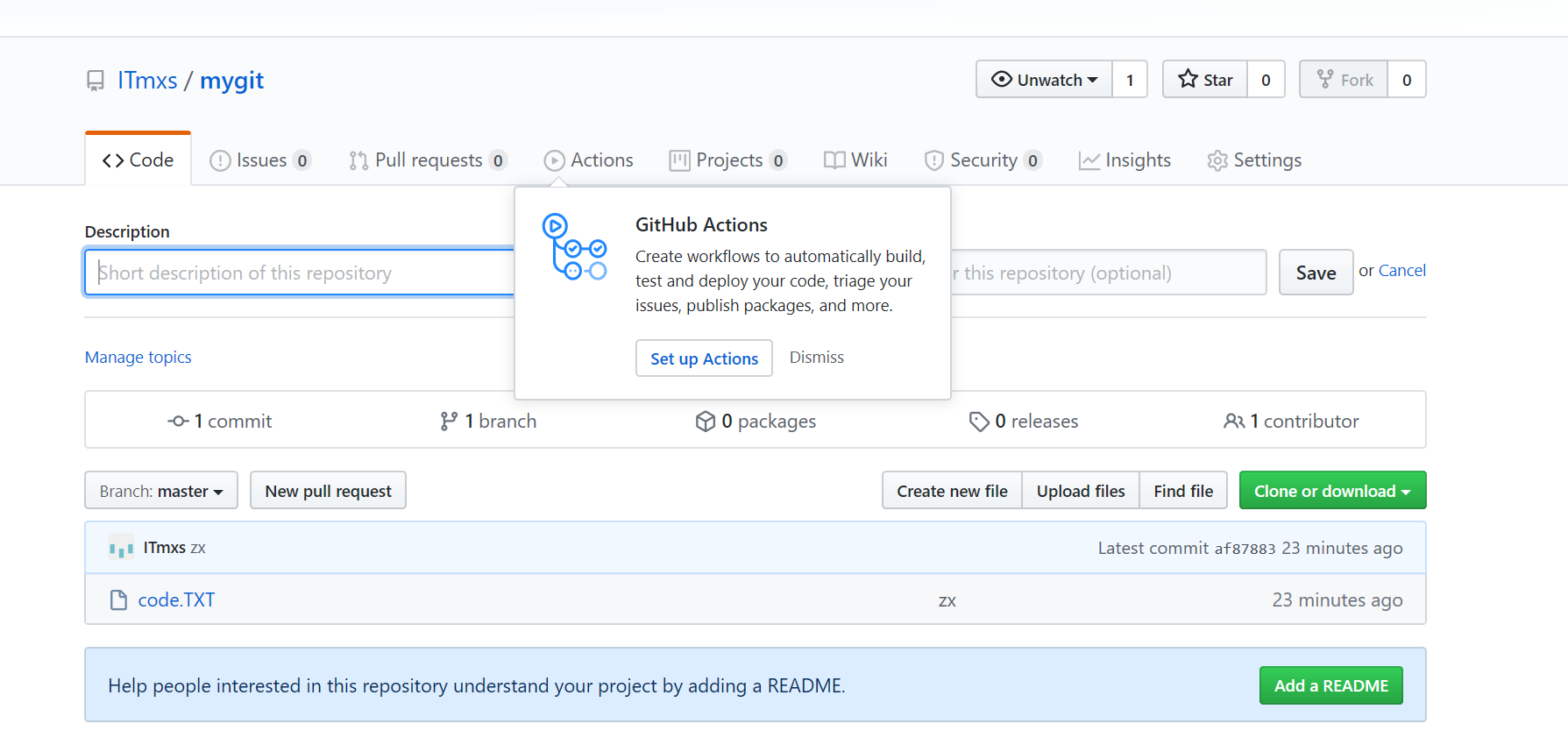The width and height of the screenshot is (1568, 752).
Task: Open latest commit hash af87883
Action: point(1245,549)
